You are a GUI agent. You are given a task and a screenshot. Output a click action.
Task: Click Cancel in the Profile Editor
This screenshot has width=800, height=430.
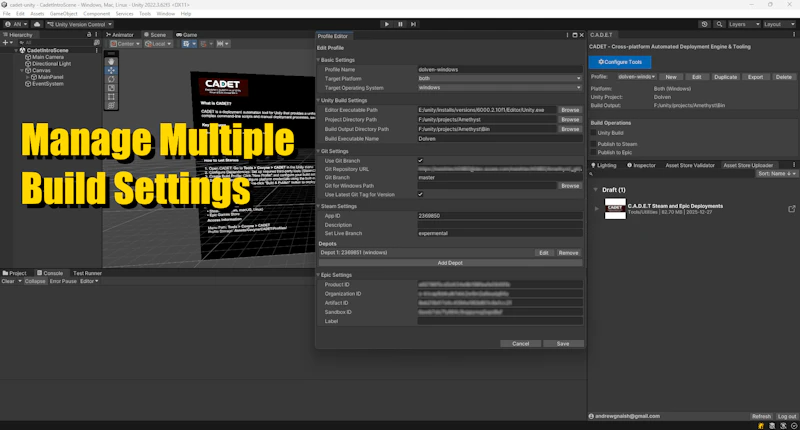click(x=520, y=344)
